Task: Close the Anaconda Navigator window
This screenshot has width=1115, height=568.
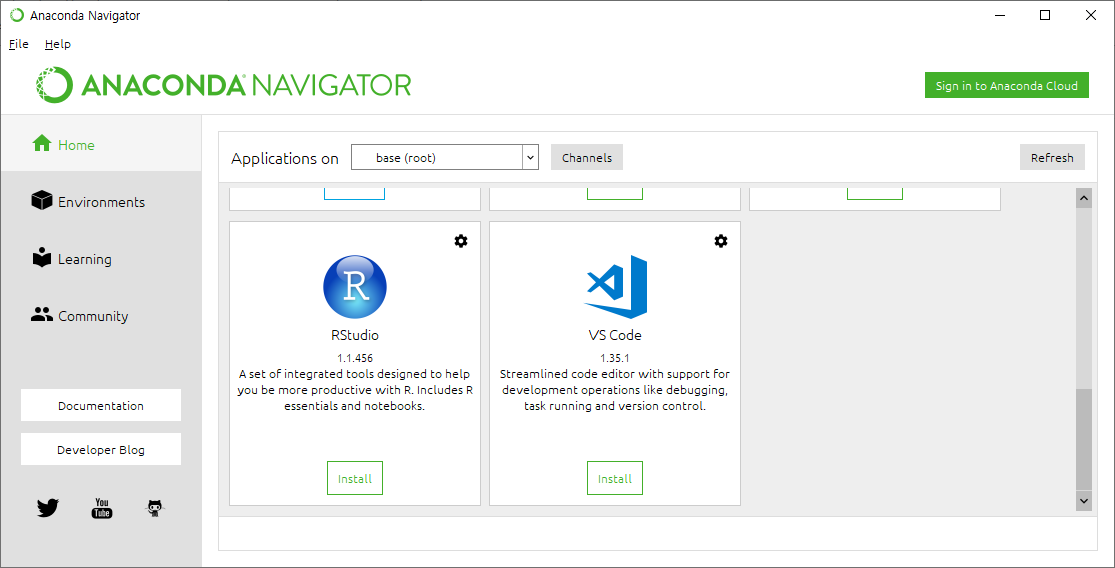Action: point(1091,15)
